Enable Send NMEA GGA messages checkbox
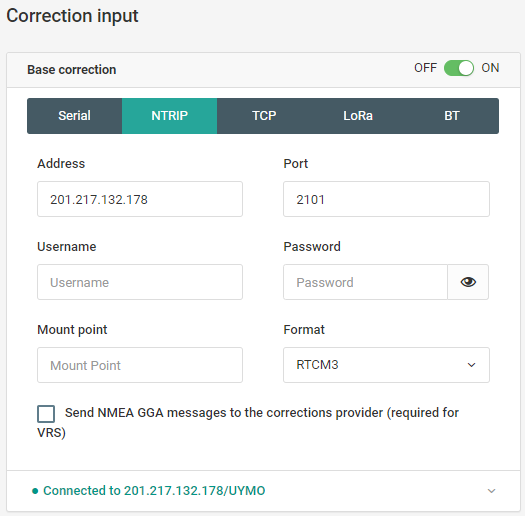 click(x=46, y=414)
